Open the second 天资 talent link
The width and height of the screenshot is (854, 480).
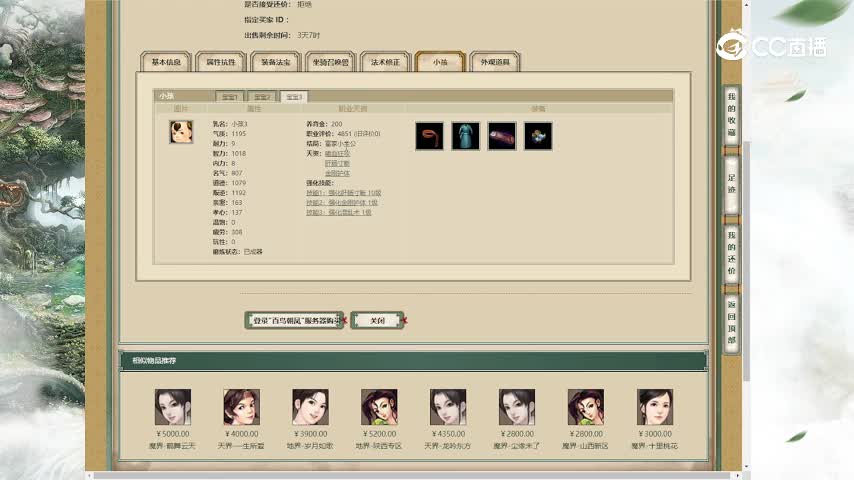click(x=337, y=163)
